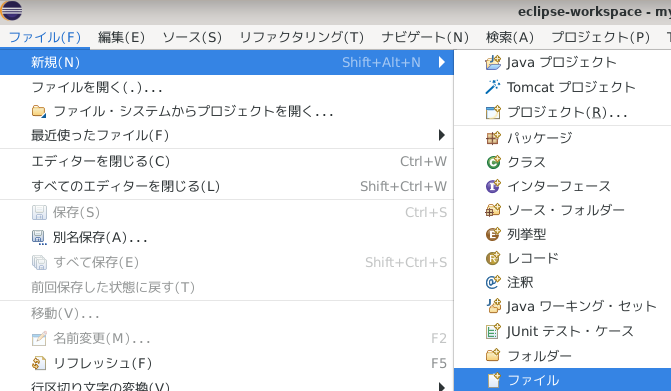Open the ソース(S) menu
Image resolution: width=671 pixels, height=391 pixels.
(x=192, y=37)
